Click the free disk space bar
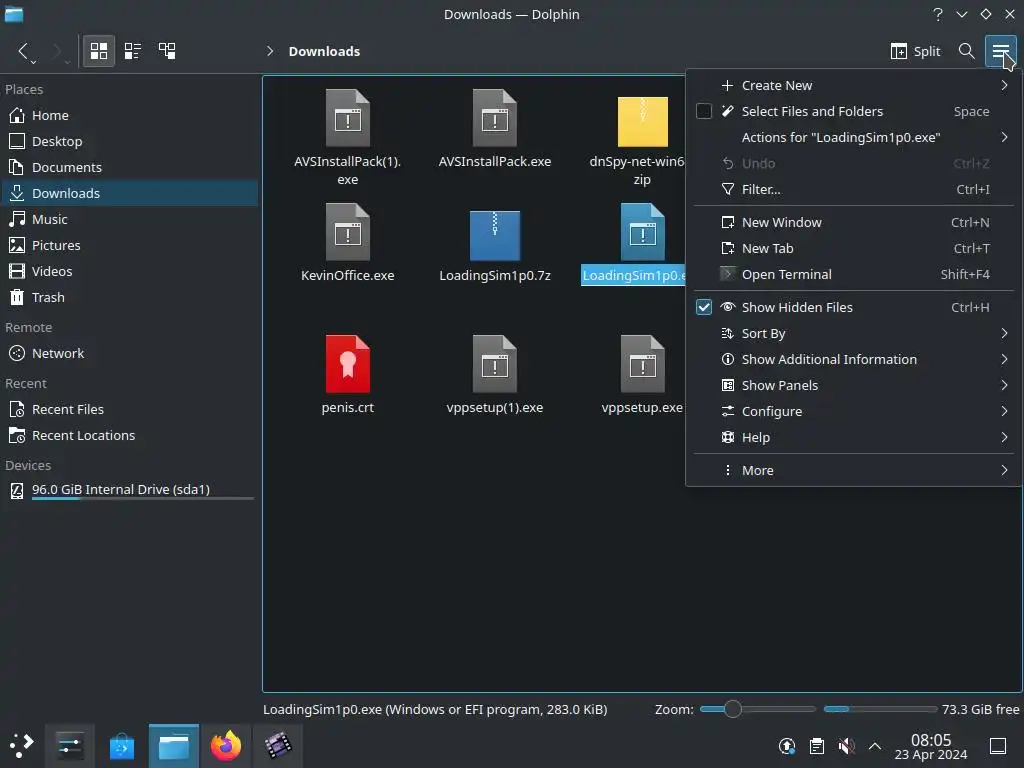 [x=880, y=709]
